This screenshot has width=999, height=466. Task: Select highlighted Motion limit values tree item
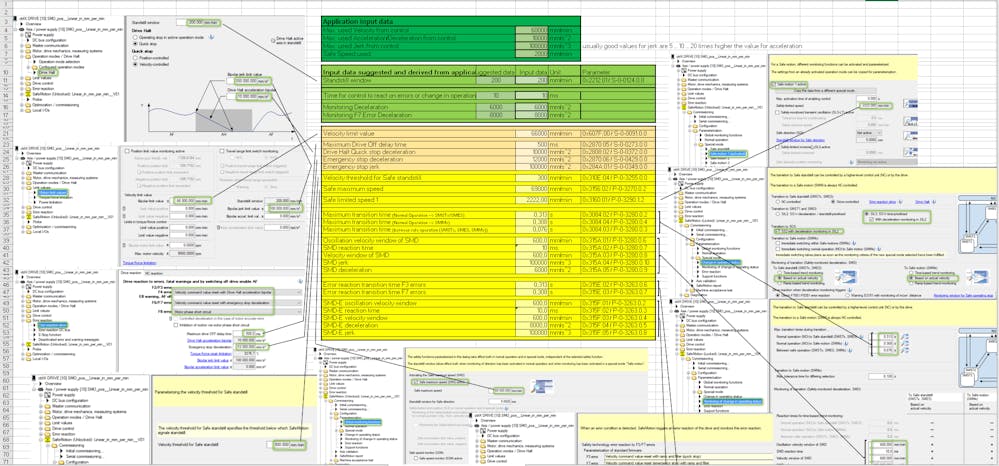pyautogui.click(x=53, y=193)
